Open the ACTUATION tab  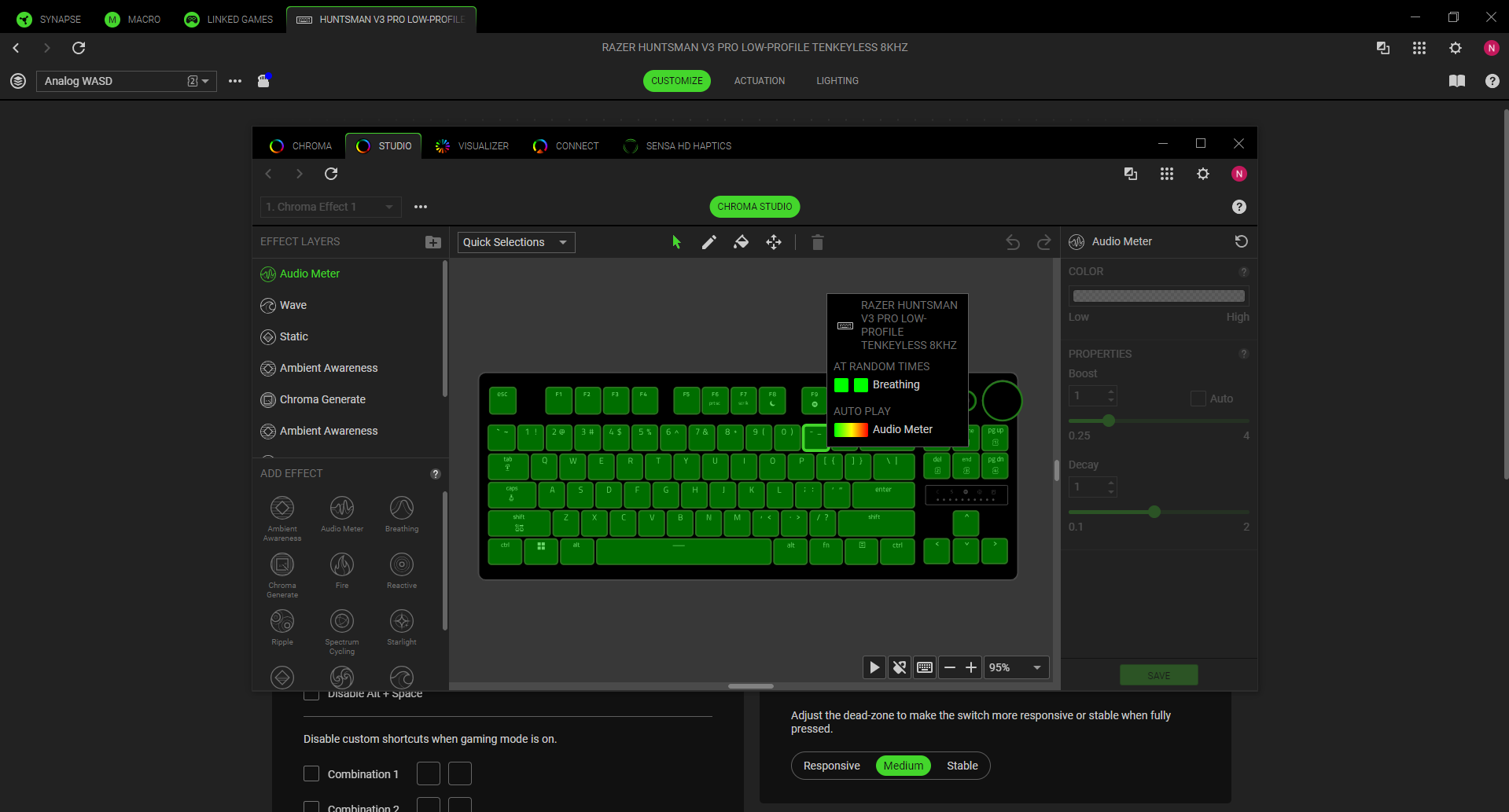coord(760,81)
